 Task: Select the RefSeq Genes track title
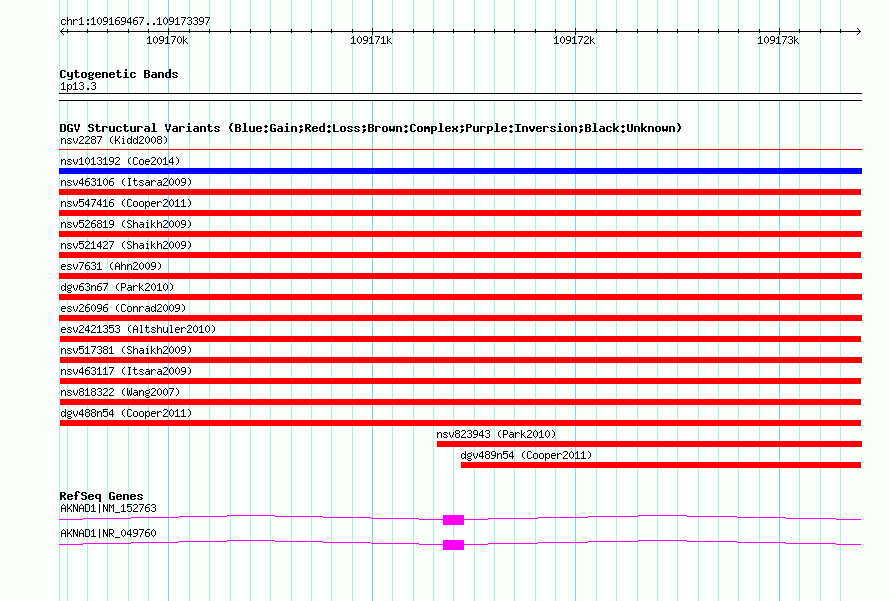[101, 496]
